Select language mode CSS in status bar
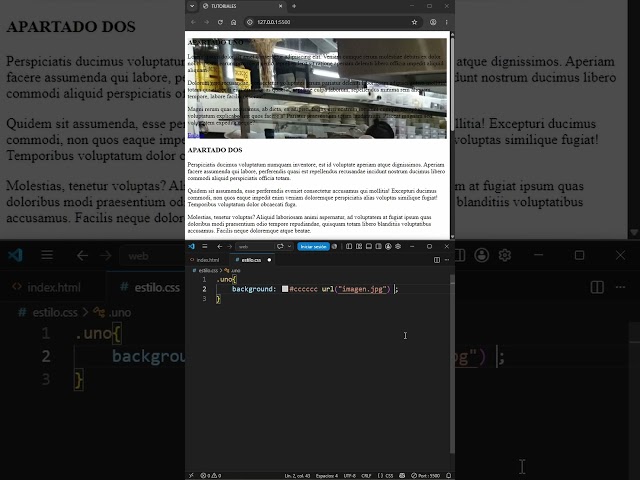This screenshot has width=640, height=480. tap(385, 476)
